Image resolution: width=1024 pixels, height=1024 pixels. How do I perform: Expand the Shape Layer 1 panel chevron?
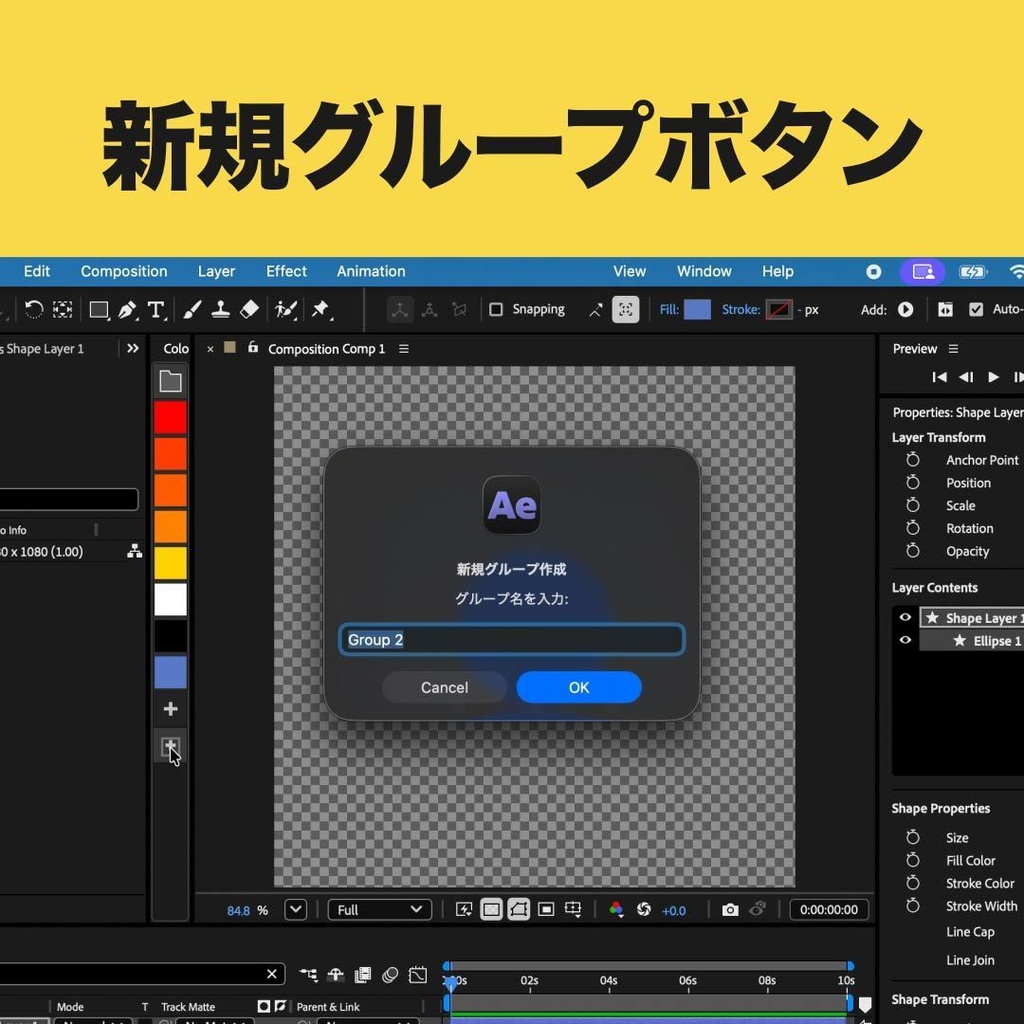tap(133, 348)
